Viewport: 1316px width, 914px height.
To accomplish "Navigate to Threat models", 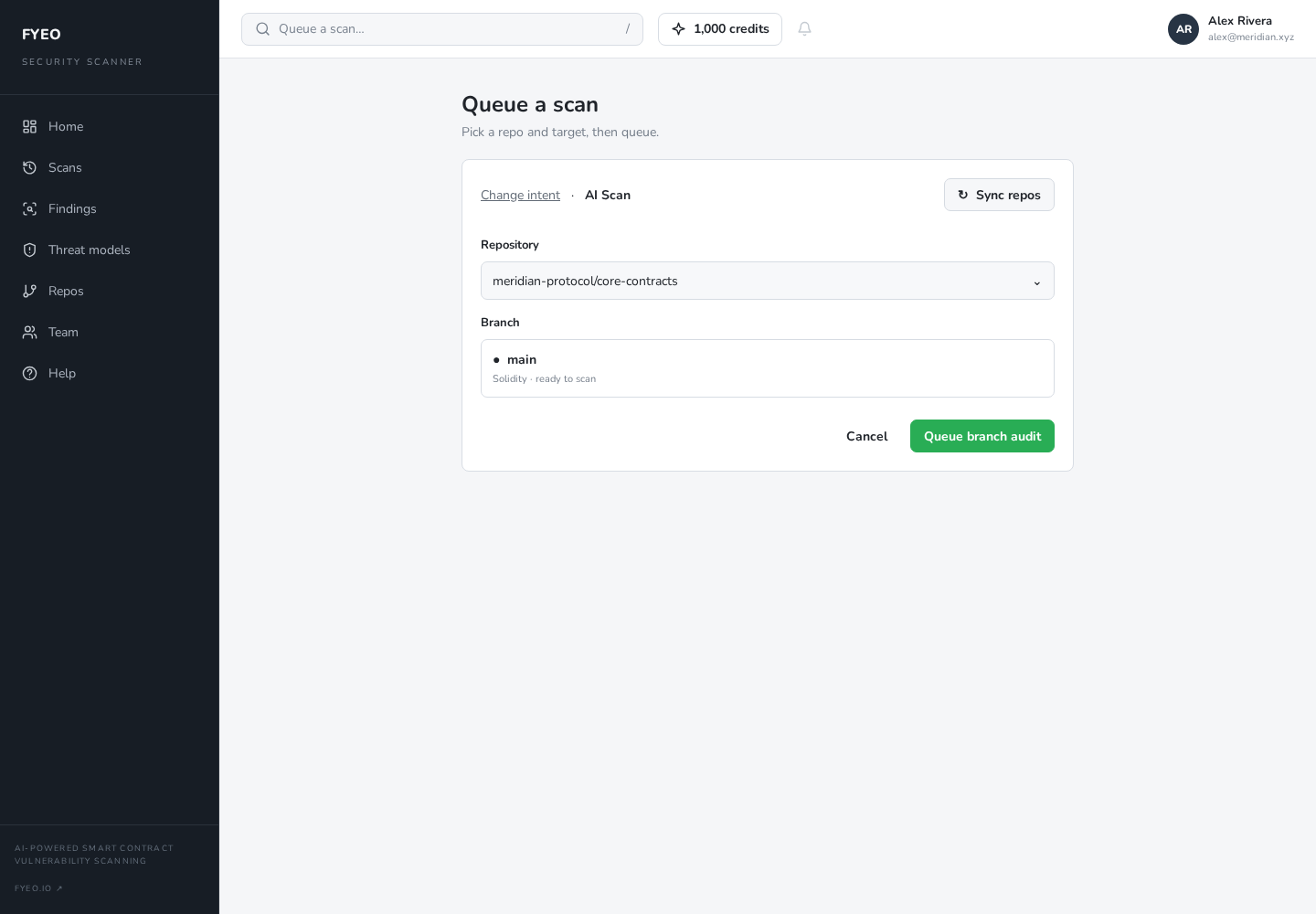I will [x=110, y=250].
